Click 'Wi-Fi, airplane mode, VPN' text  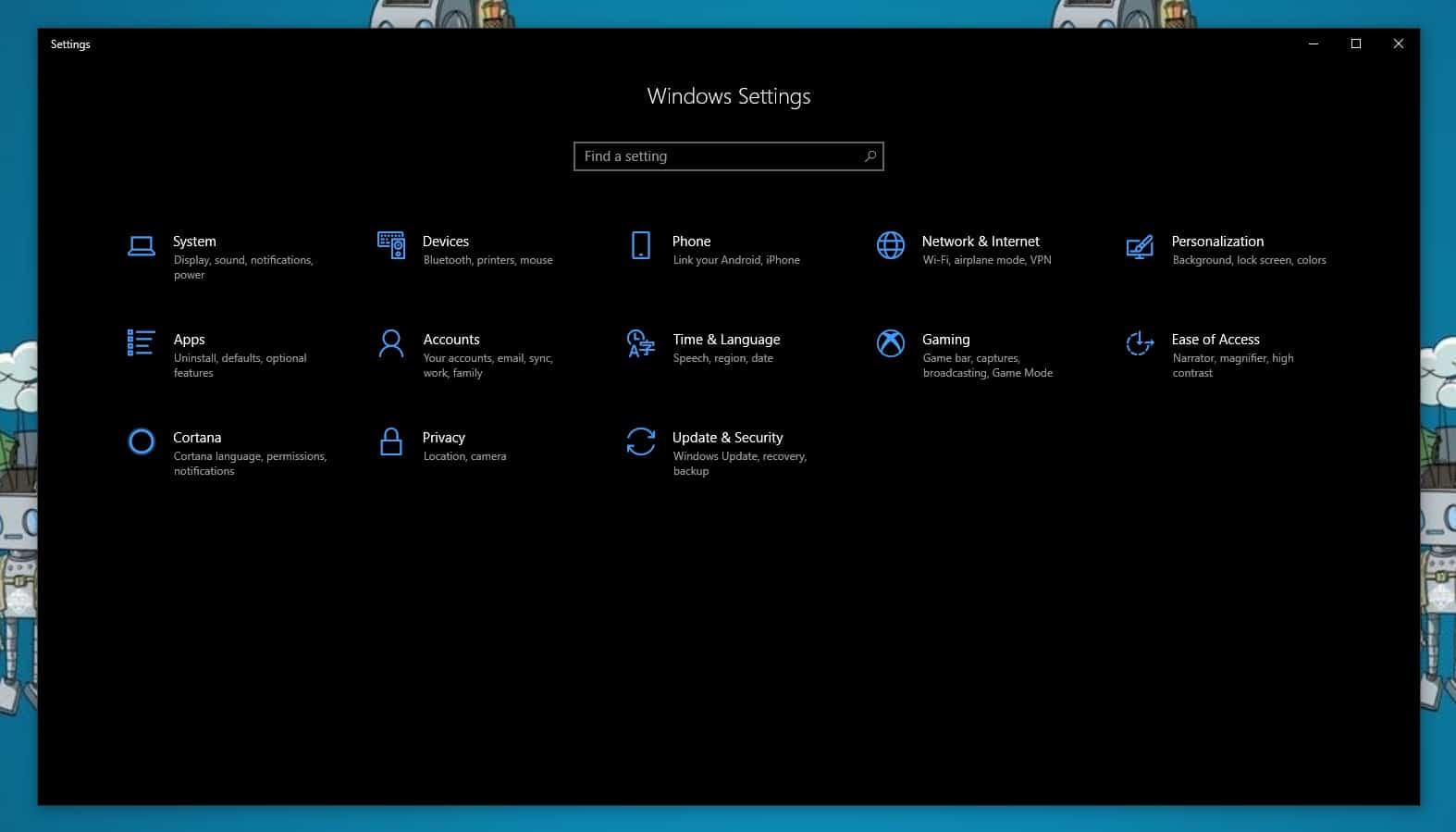[x=987, y=260]
